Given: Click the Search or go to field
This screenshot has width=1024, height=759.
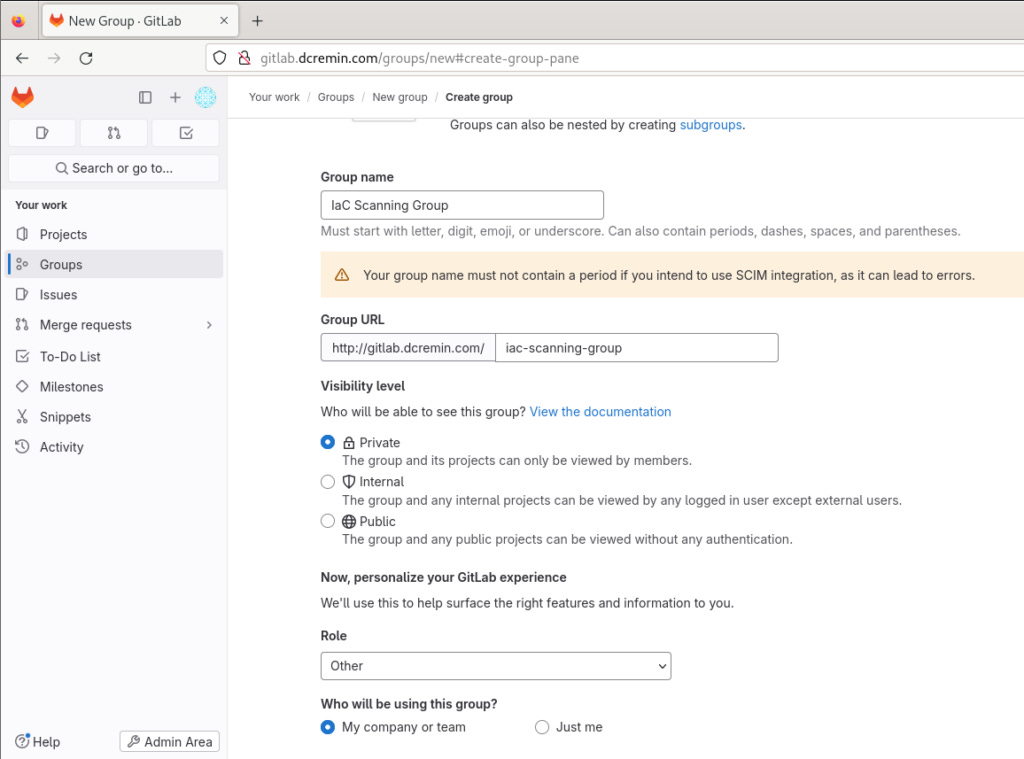Looking at the screenshot, I should (x=114, y=168).
